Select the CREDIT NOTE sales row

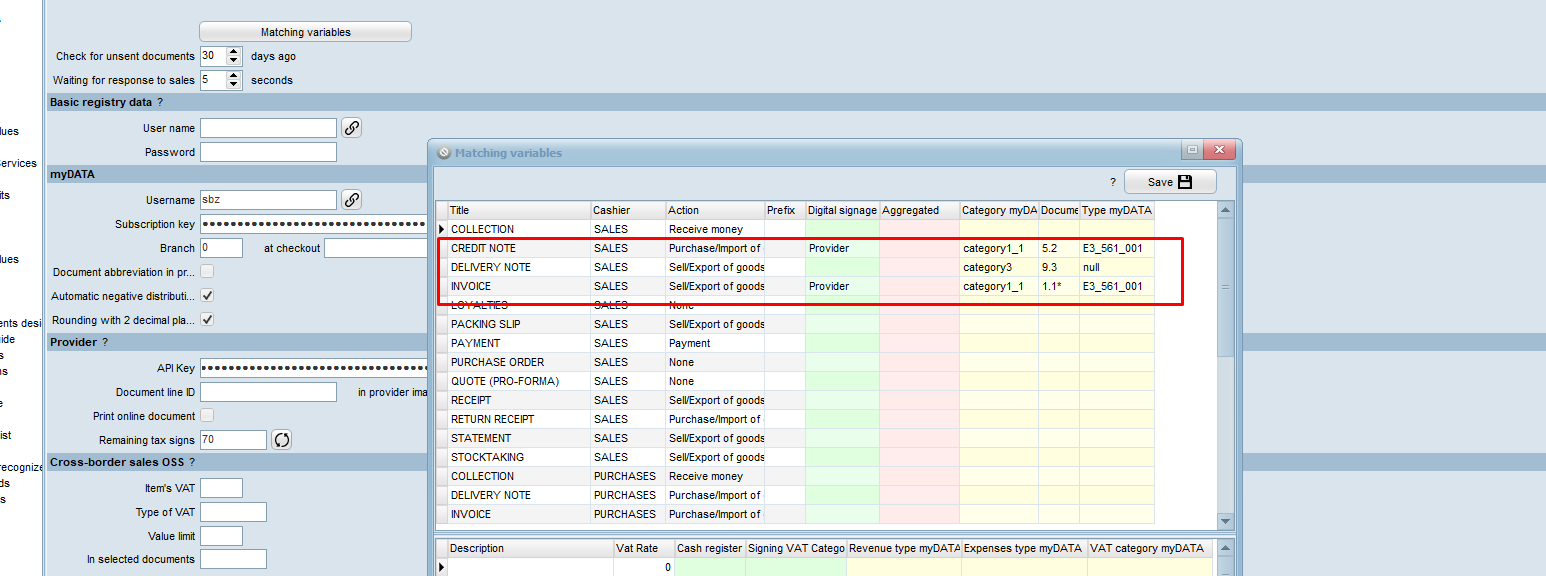click(796, 248)
